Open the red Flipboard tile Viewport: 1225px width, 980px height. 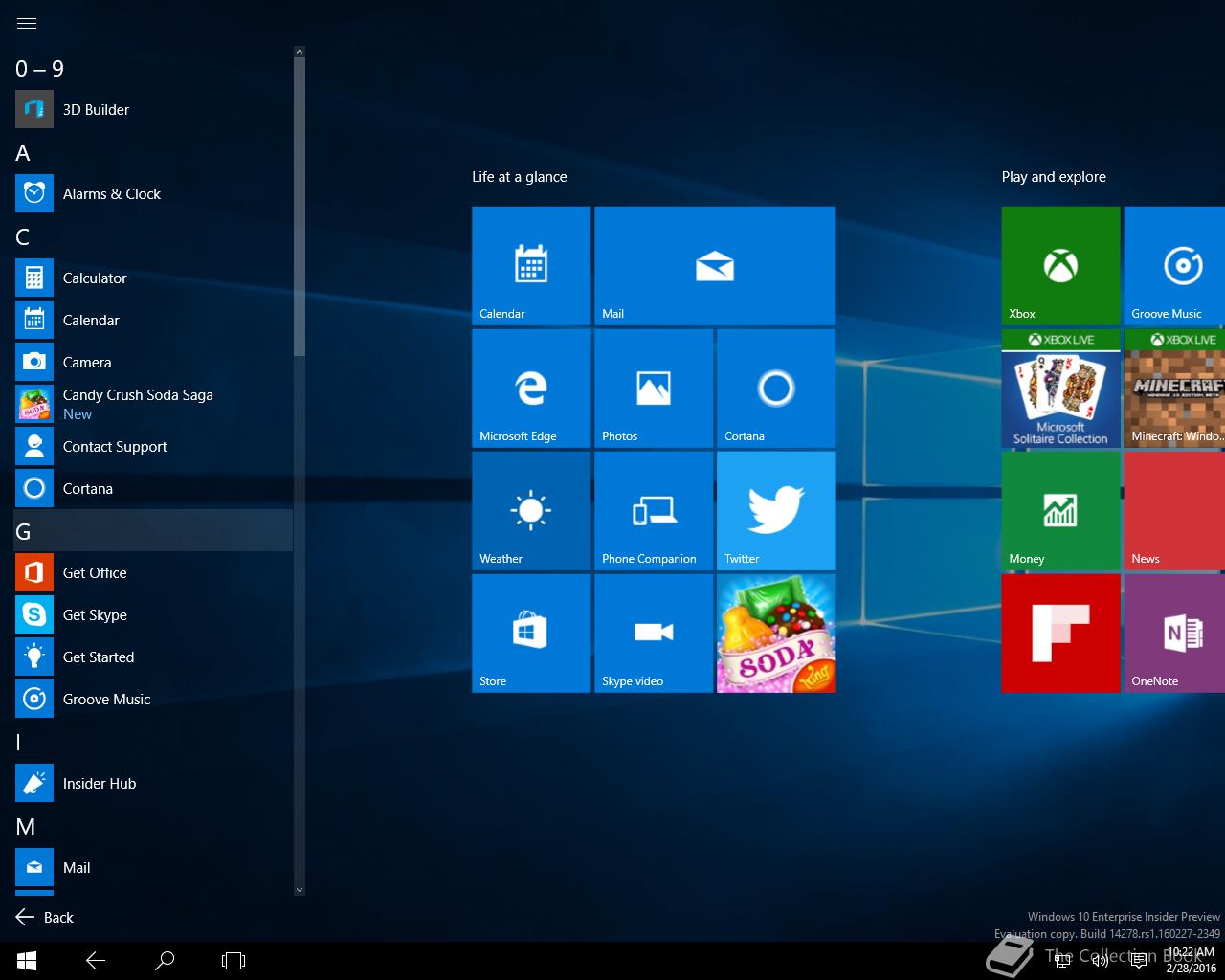pos(1060,634)
